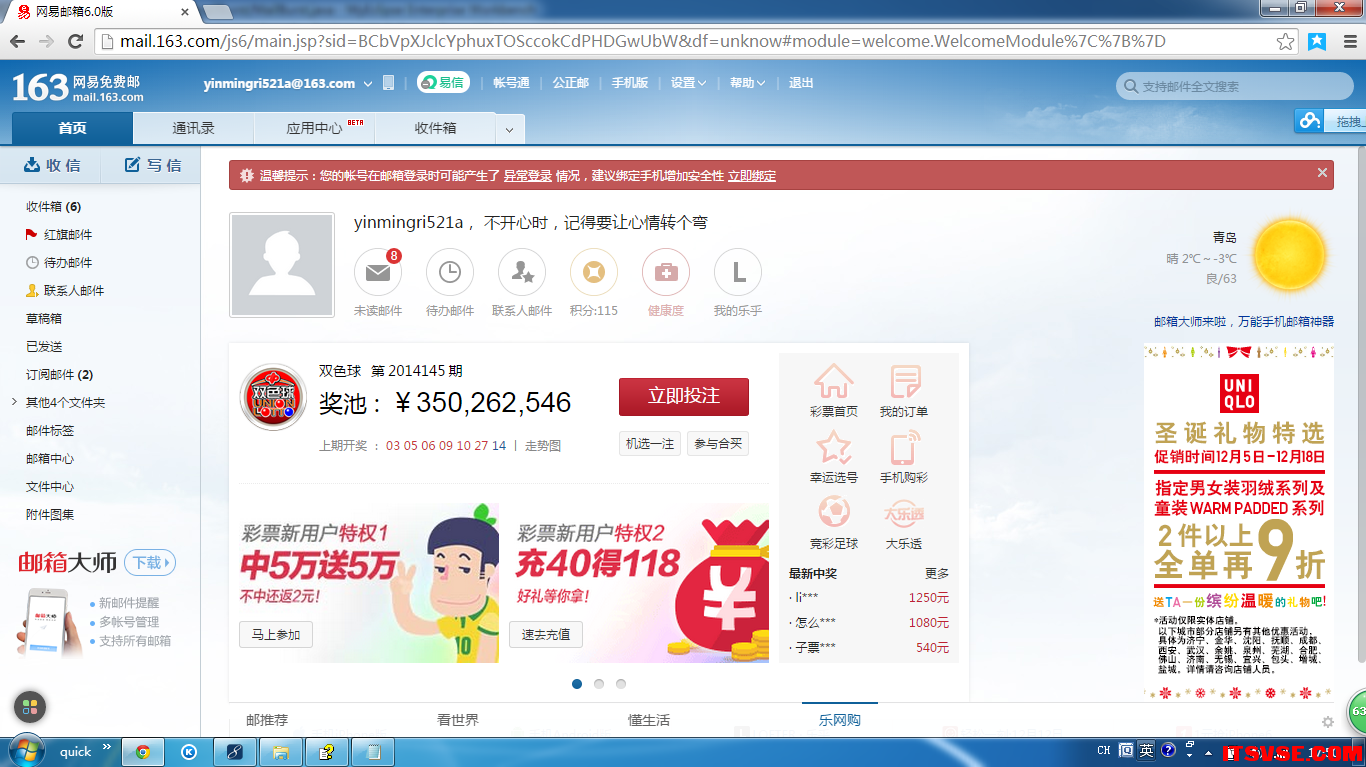Select the 乐网购 bottom tab
Screen dimensions: 1366x767
840,720
